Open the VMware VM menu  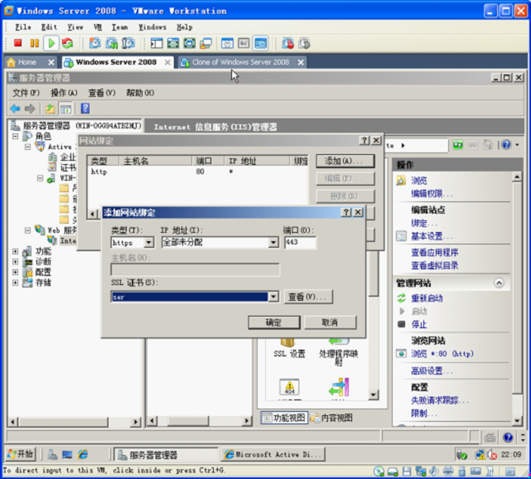click(98, 27)
